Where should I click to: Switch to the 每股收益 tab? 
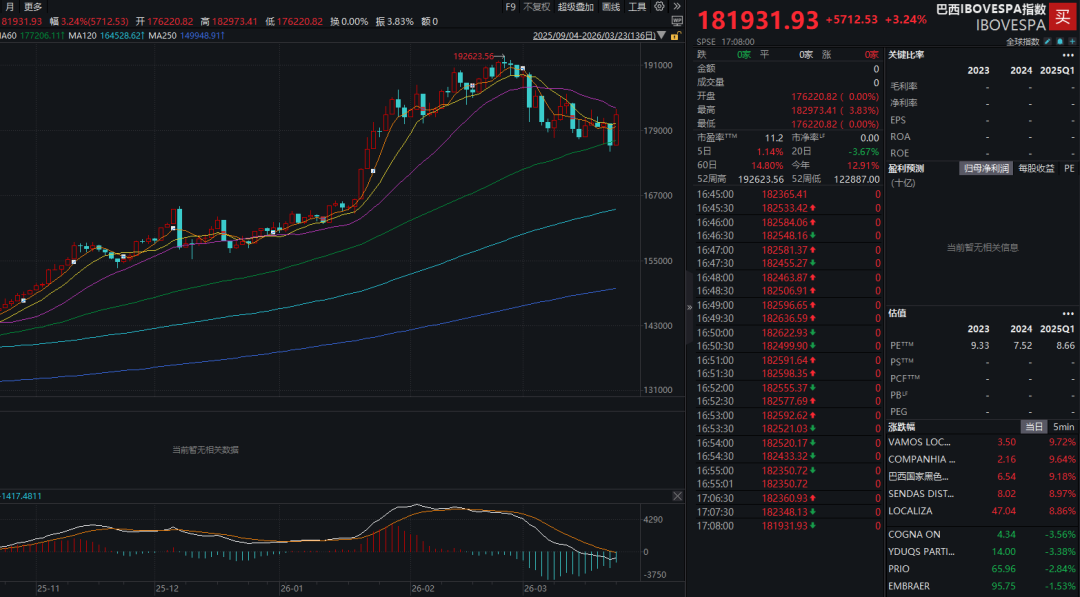click(1035, 168)
